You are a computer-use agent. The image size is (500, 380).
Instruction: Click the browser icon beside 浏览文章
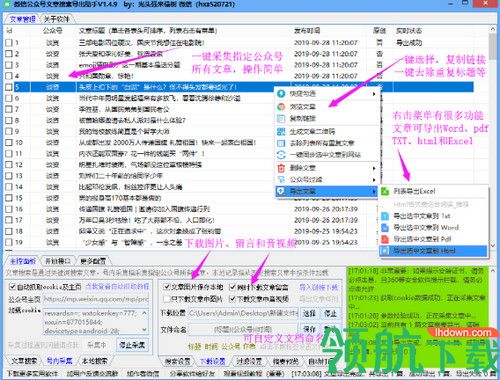point(281,107)
